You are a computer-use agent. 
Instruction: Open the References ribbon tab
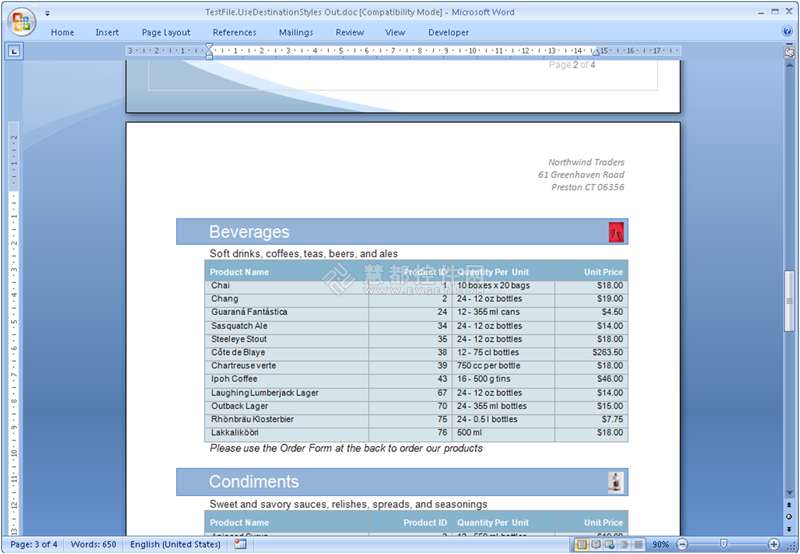click(234, 32)
